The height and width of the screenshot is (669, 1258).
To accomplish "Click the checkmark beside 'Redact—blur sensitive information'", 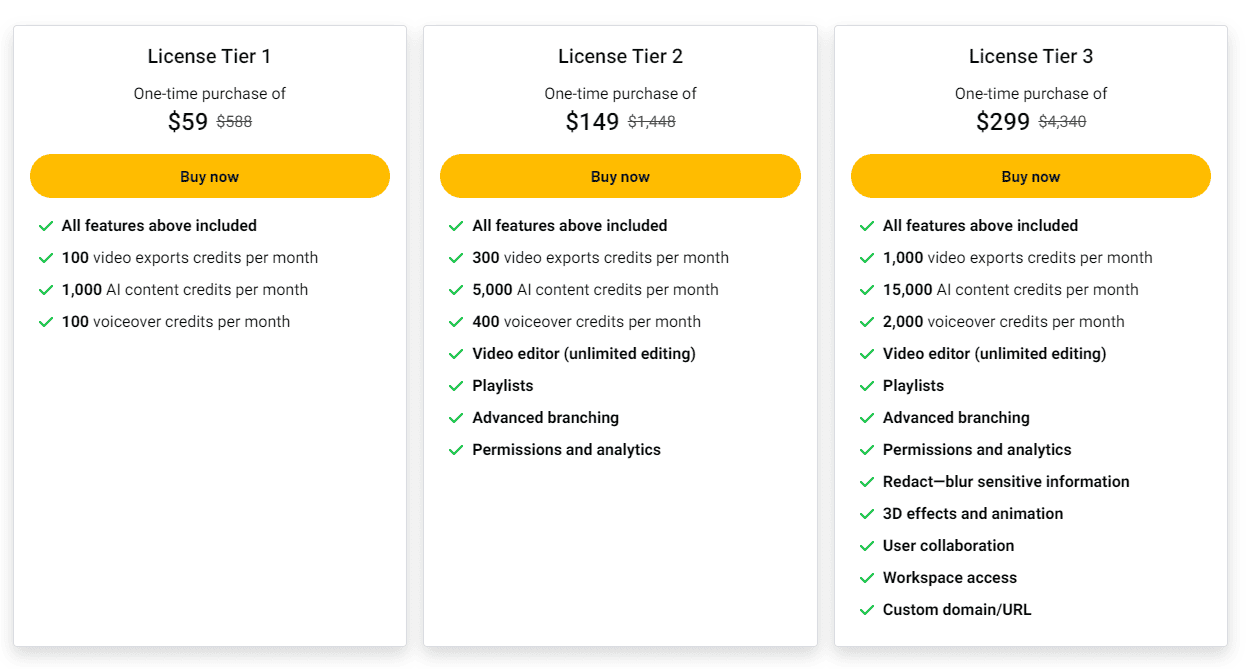I will (867, 481).
